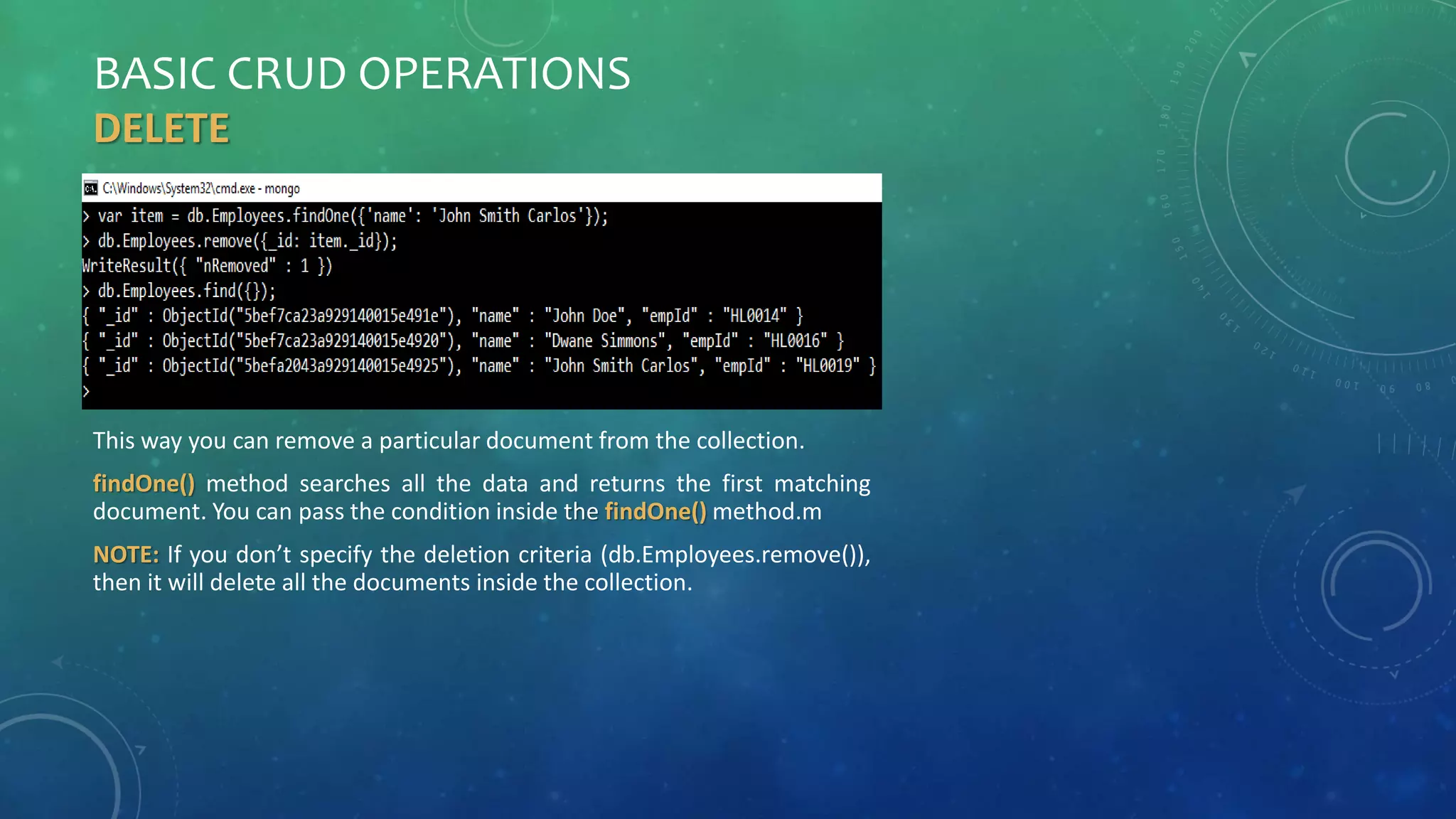
Task: Click the arrow marker on the top-right dial
Action: pyautogui.click(x=1247, y=58)
